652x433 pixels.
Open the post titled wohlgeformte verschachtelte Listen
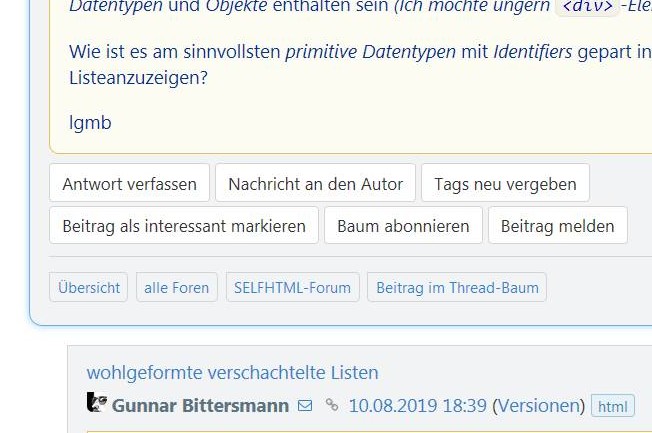(232, 372)
